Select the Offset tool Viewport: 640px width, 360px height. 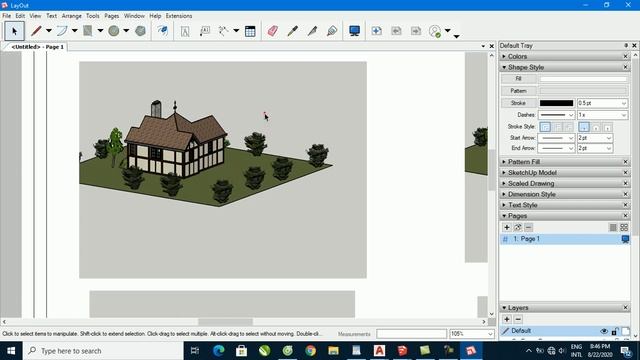[x=162, y=31]
